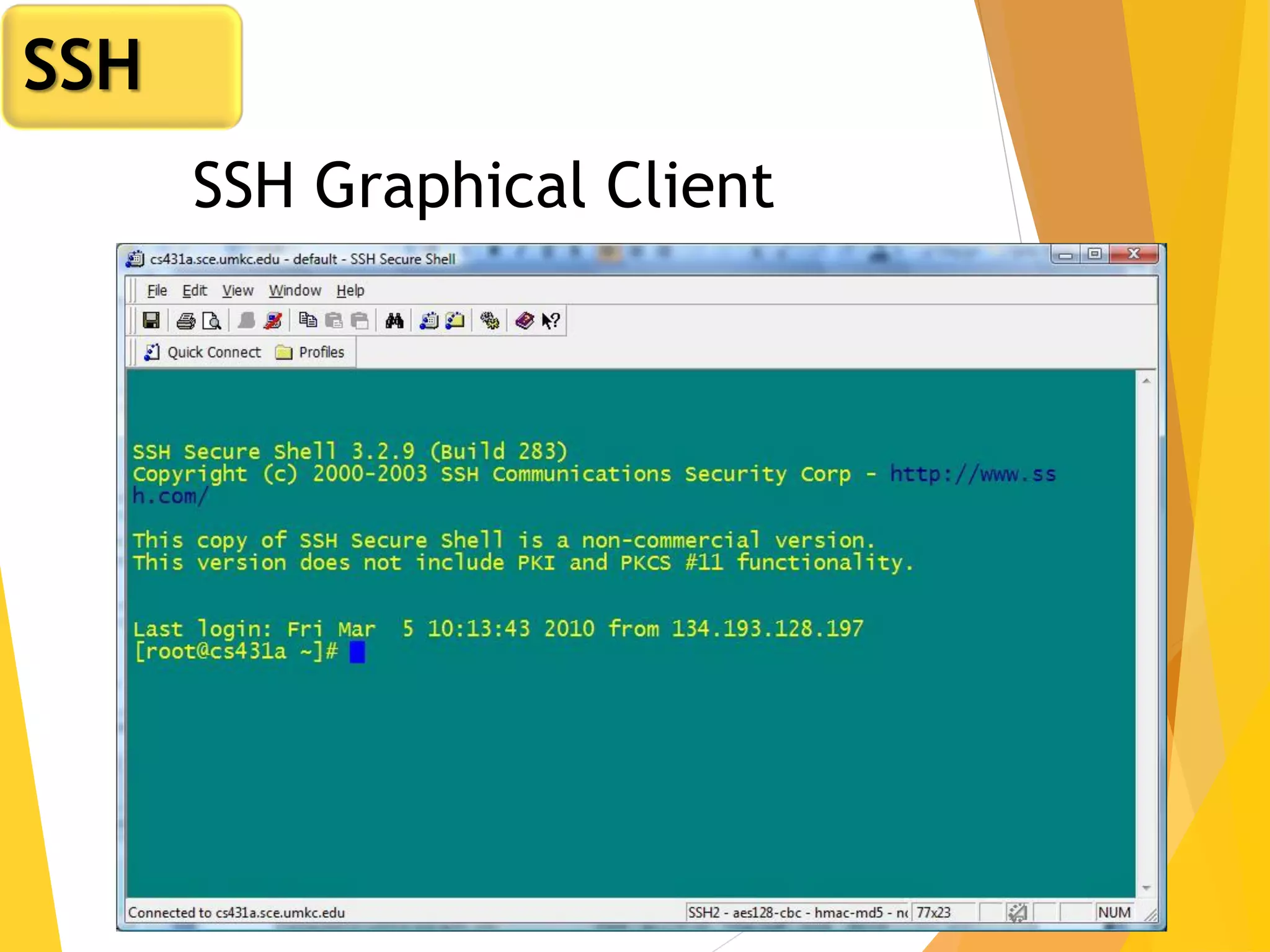The image size is (1270, 952).
Task: Open the Window menu
Action: [x=295, y=290]
